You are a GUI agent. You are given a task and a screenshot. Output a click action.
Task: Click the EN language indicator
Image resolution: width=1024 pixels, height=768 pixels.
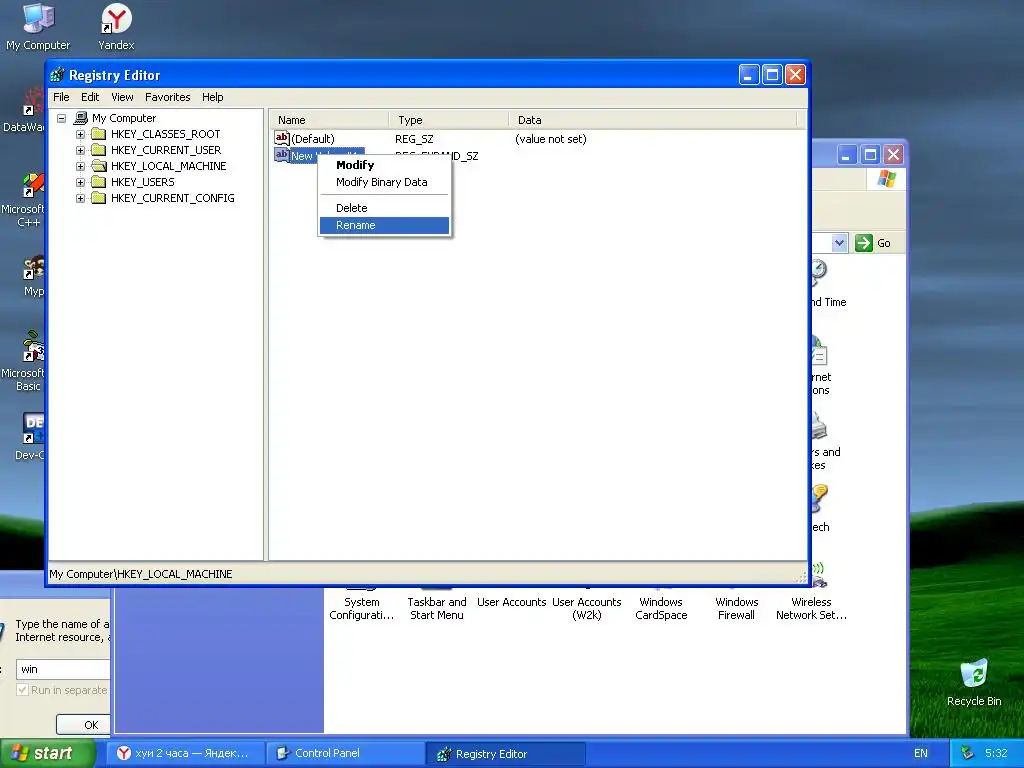click(x=921, y=753)
